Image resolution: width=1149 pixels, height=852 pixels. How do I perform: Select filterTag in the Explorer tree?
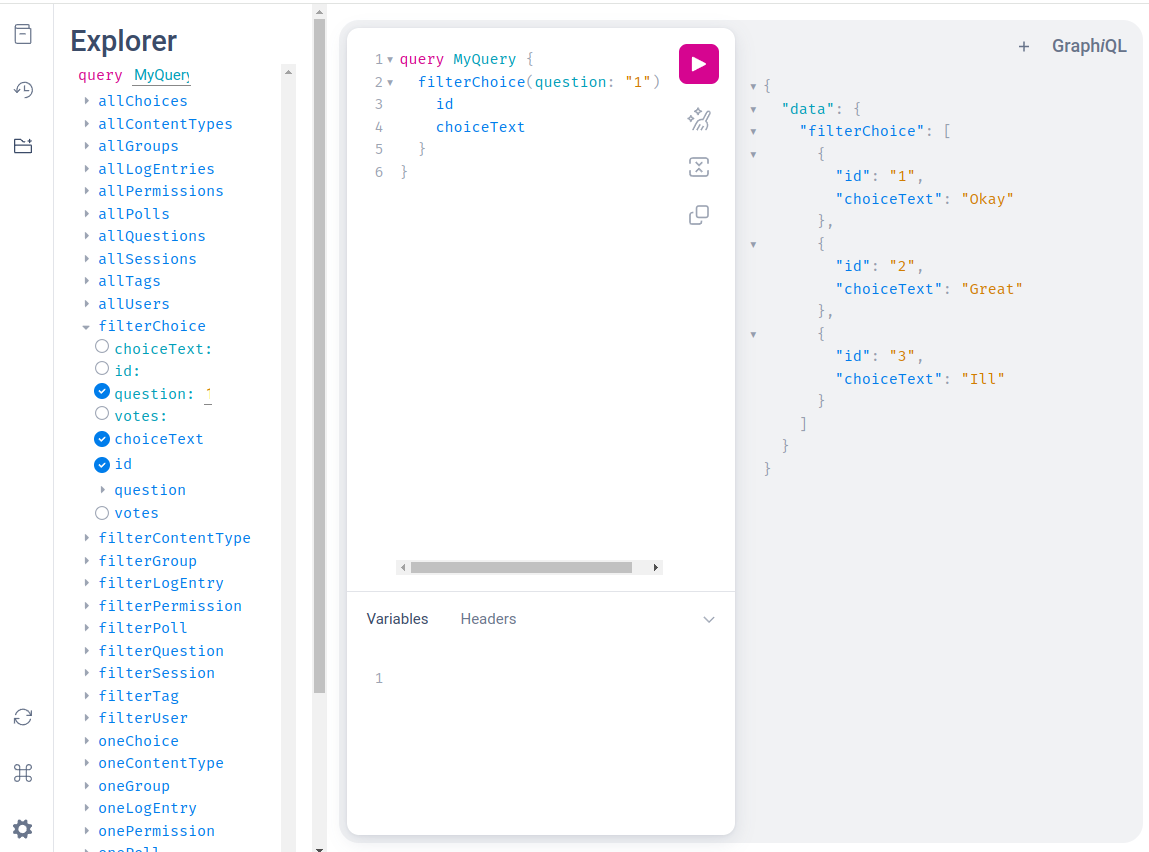[x=138, y=696]
